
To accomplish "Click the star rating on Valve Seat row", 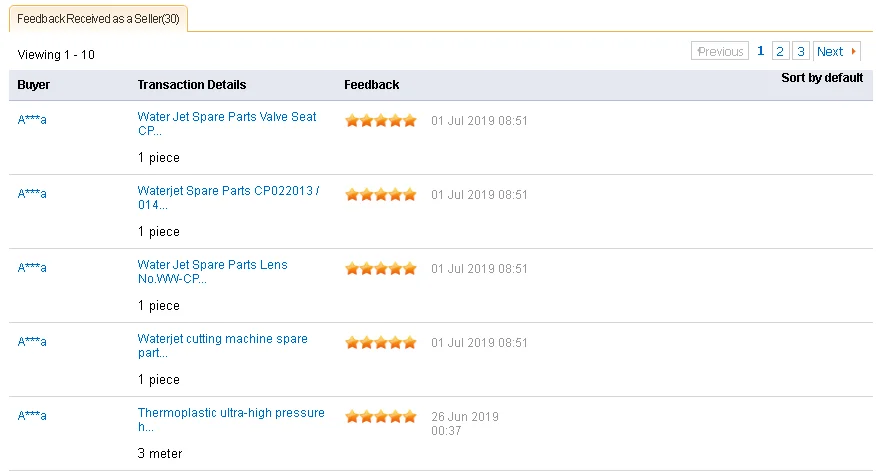I will (381, 120).
